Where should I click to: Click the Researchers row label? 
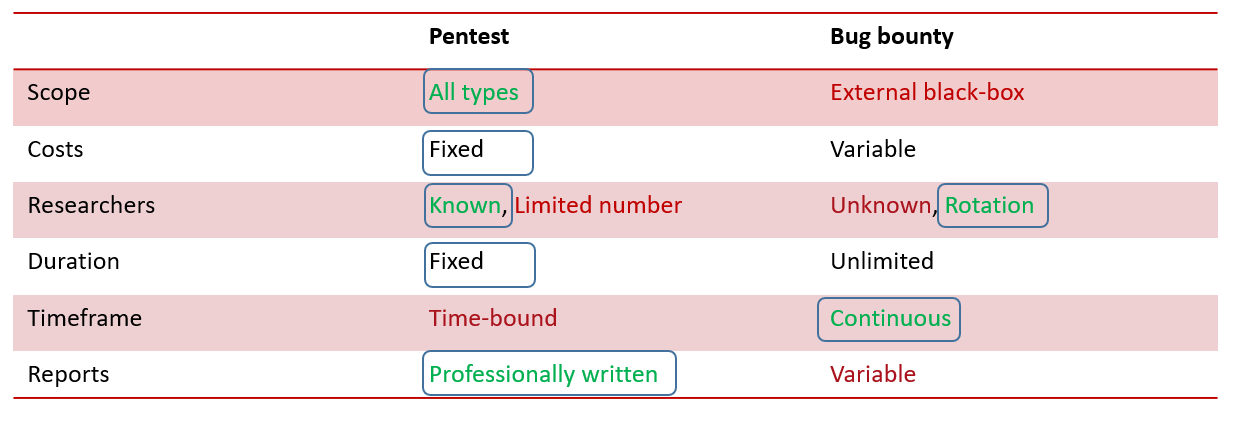coord(92,206)
